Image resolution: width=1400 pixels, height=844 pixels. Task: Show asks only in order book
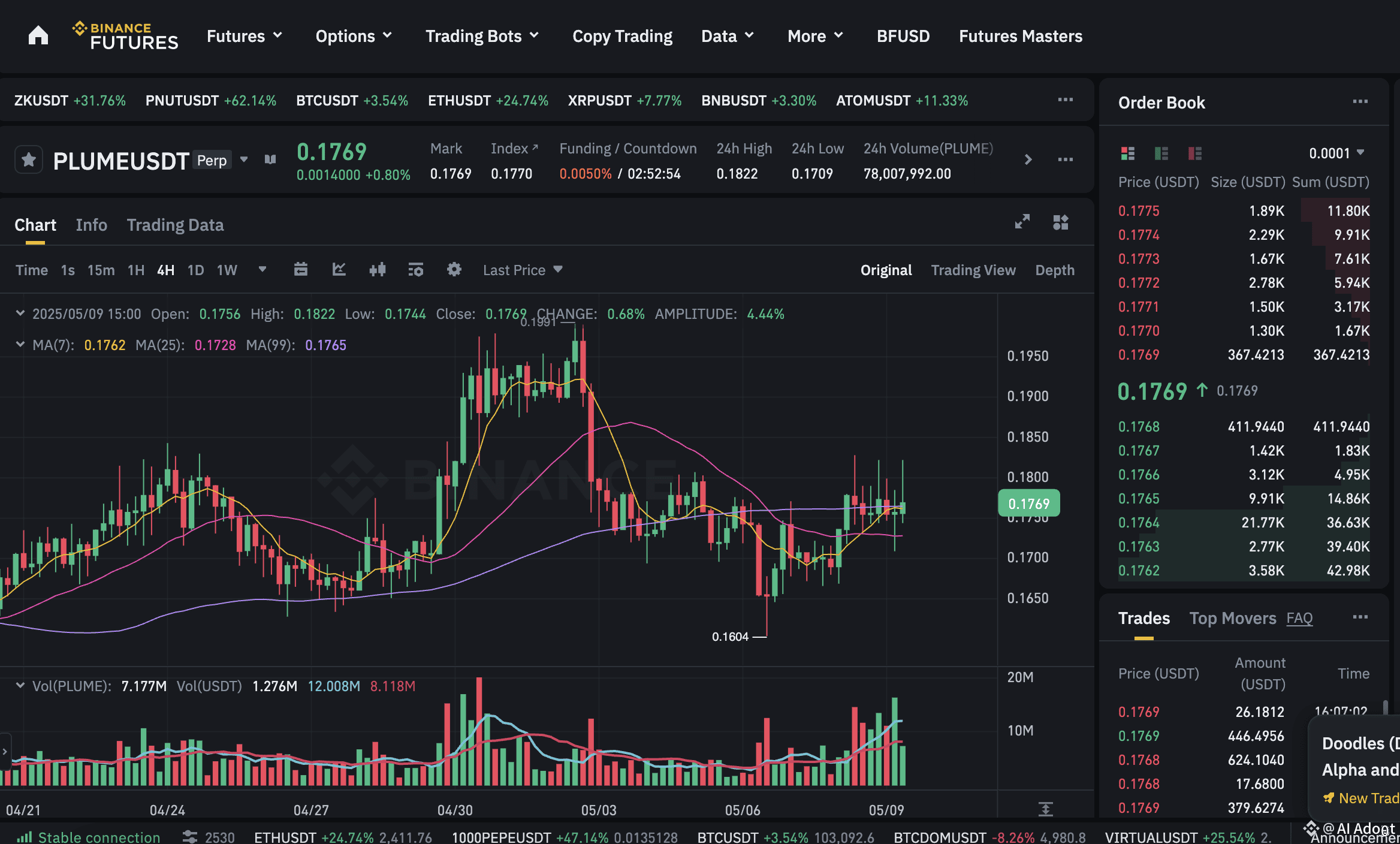(1195, 153)
